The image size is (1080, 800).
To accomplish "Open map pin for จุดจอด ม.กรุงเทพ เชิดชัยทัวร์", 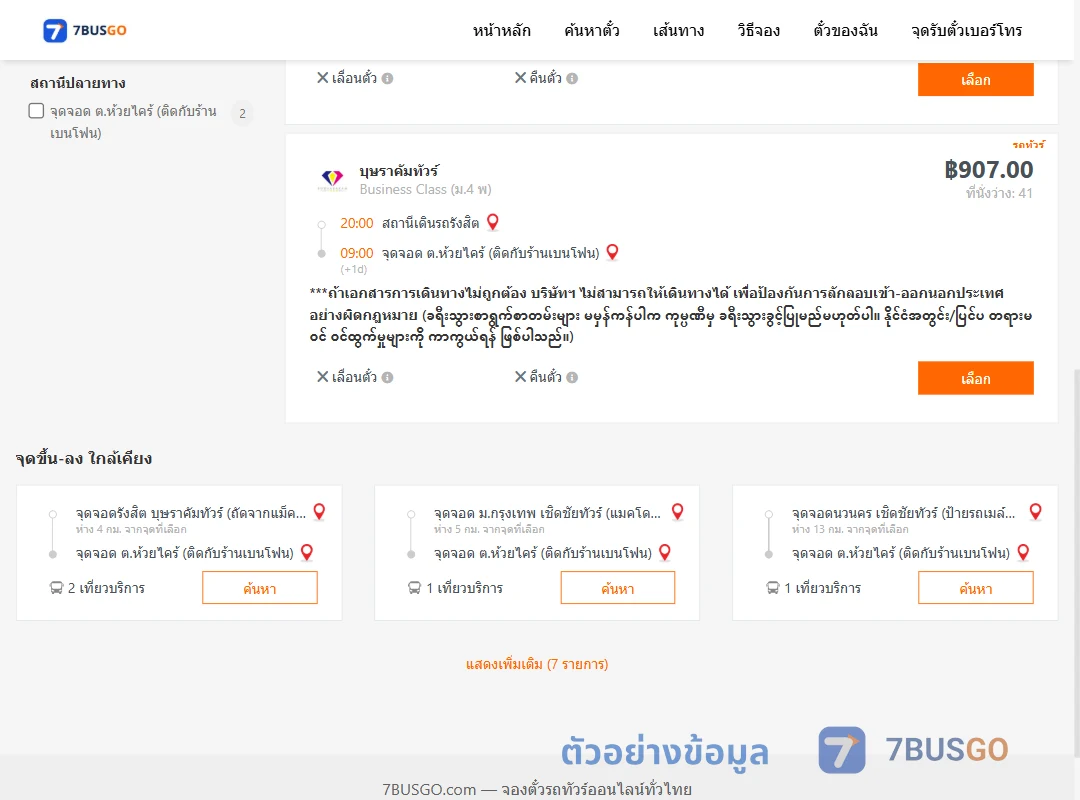I will point(678,511).
